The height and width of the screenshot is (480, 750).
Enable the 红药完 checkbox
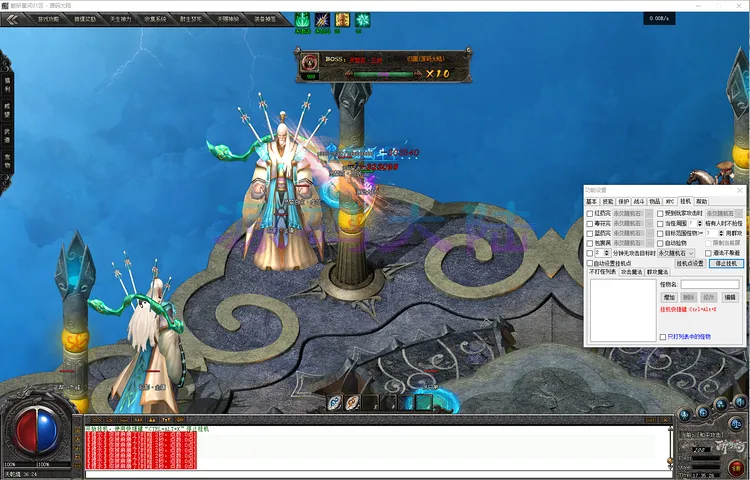coord(590,213)
